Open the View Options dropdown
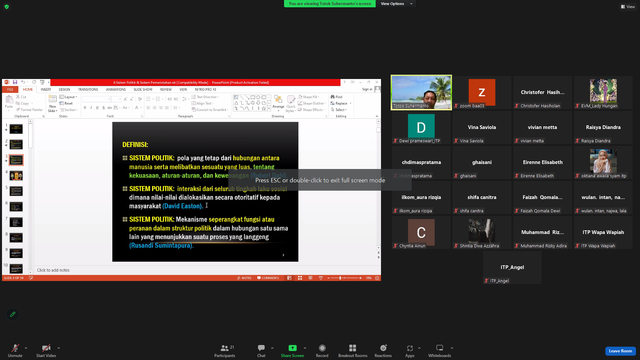The width and height of the screenshot is (640, 360). (x=396, y=4)
